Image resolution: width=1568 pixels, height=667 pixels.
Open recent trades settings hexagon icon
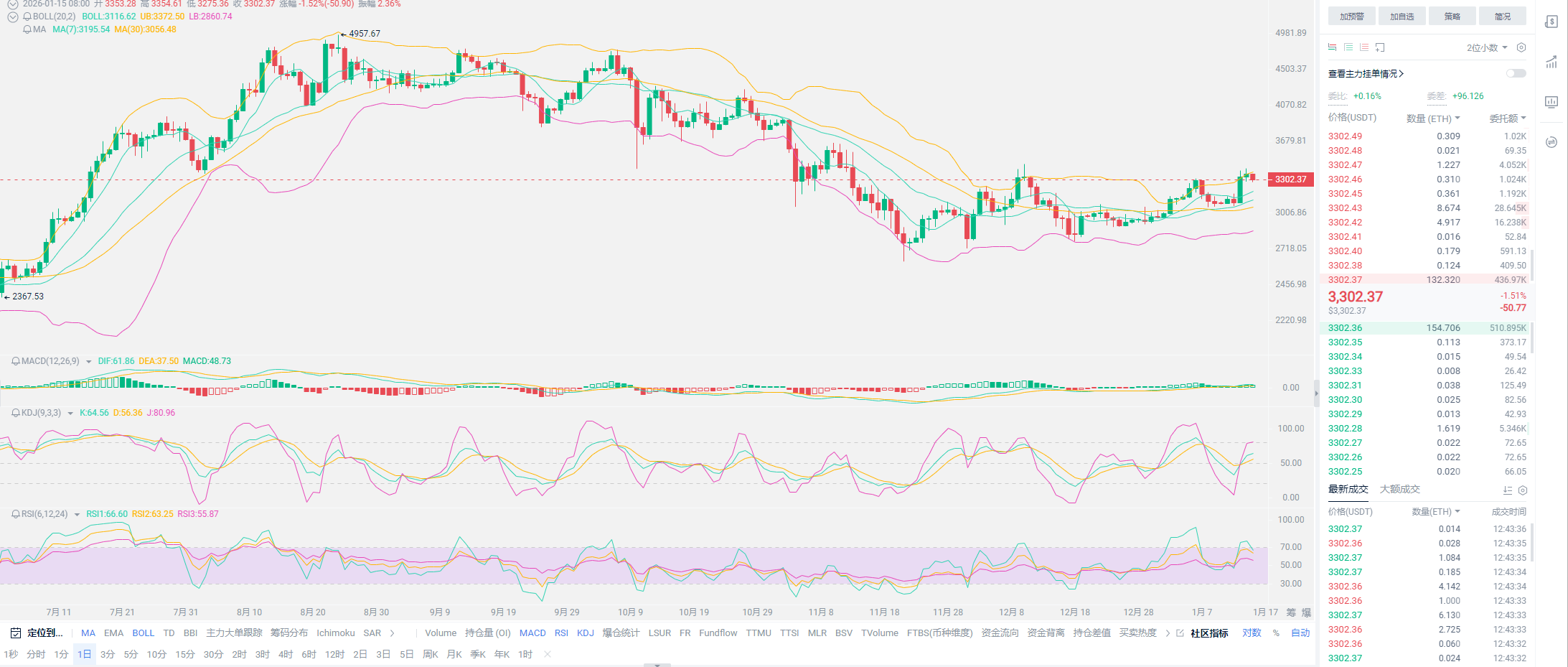1523,490
